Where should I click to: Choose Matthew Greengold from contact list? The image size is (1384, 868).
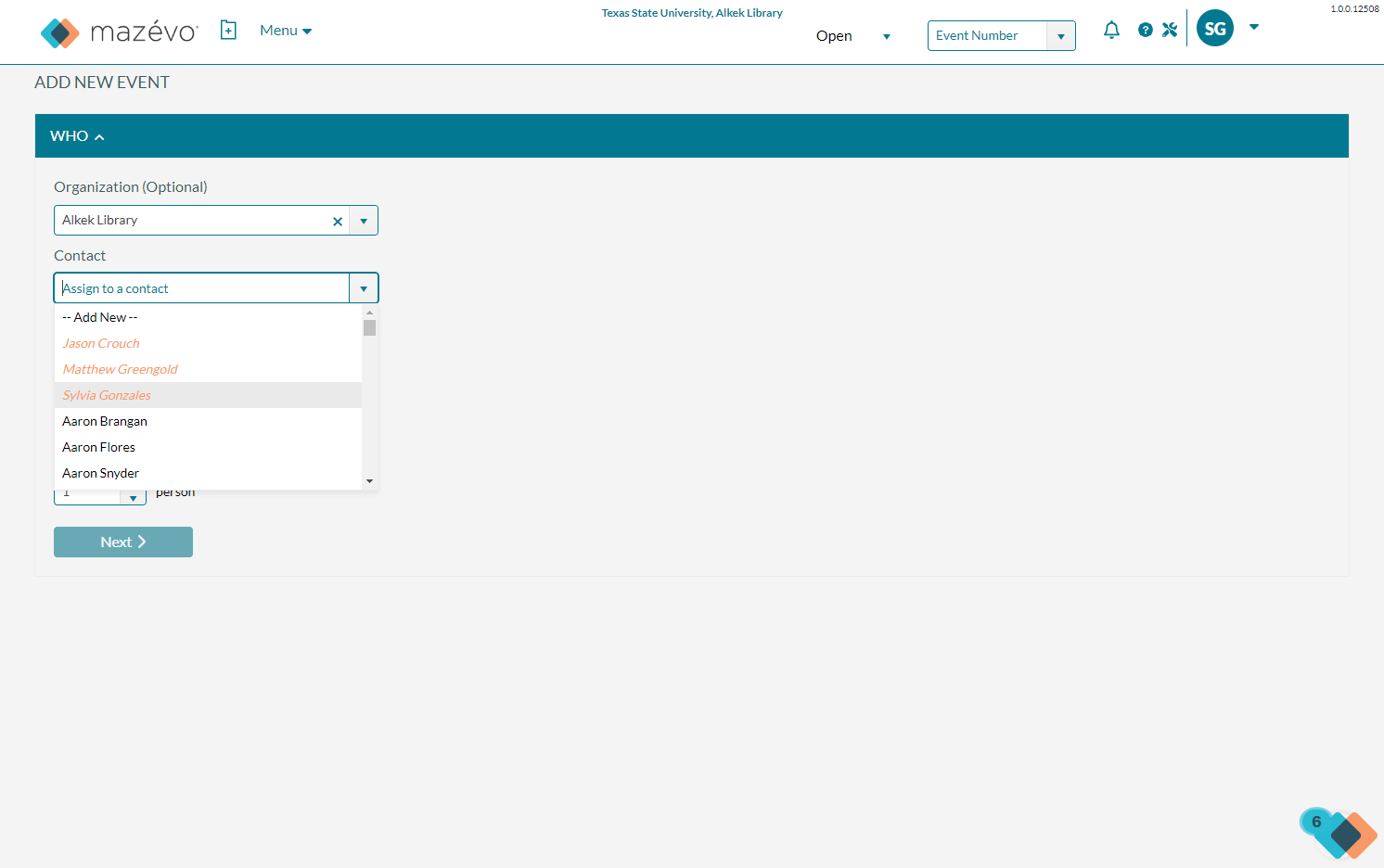[x=208, y=369]
